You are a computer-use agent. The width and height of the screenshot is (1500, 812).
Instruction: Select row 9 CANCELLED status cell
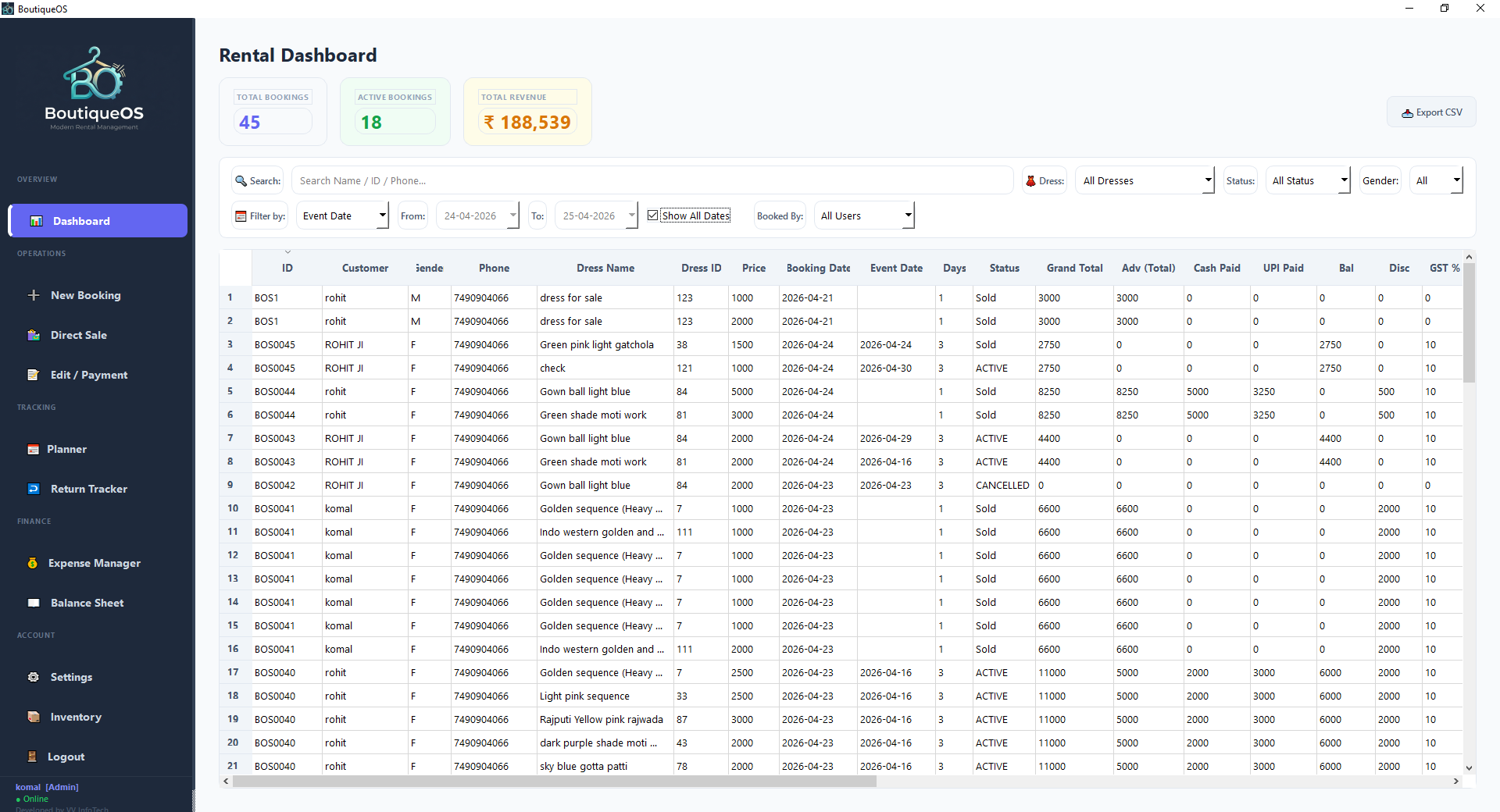[1004, 485]
